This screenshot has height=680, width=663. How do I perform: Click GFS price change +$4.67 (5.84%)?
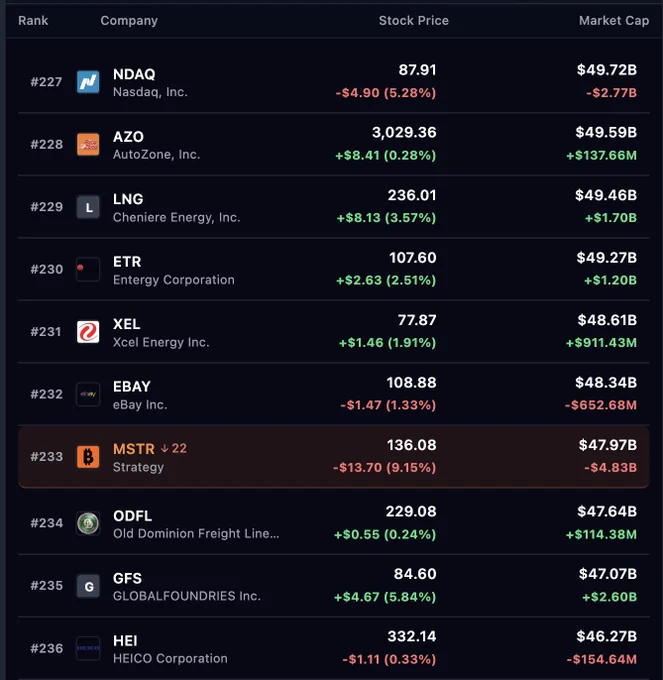coord(385,597)
